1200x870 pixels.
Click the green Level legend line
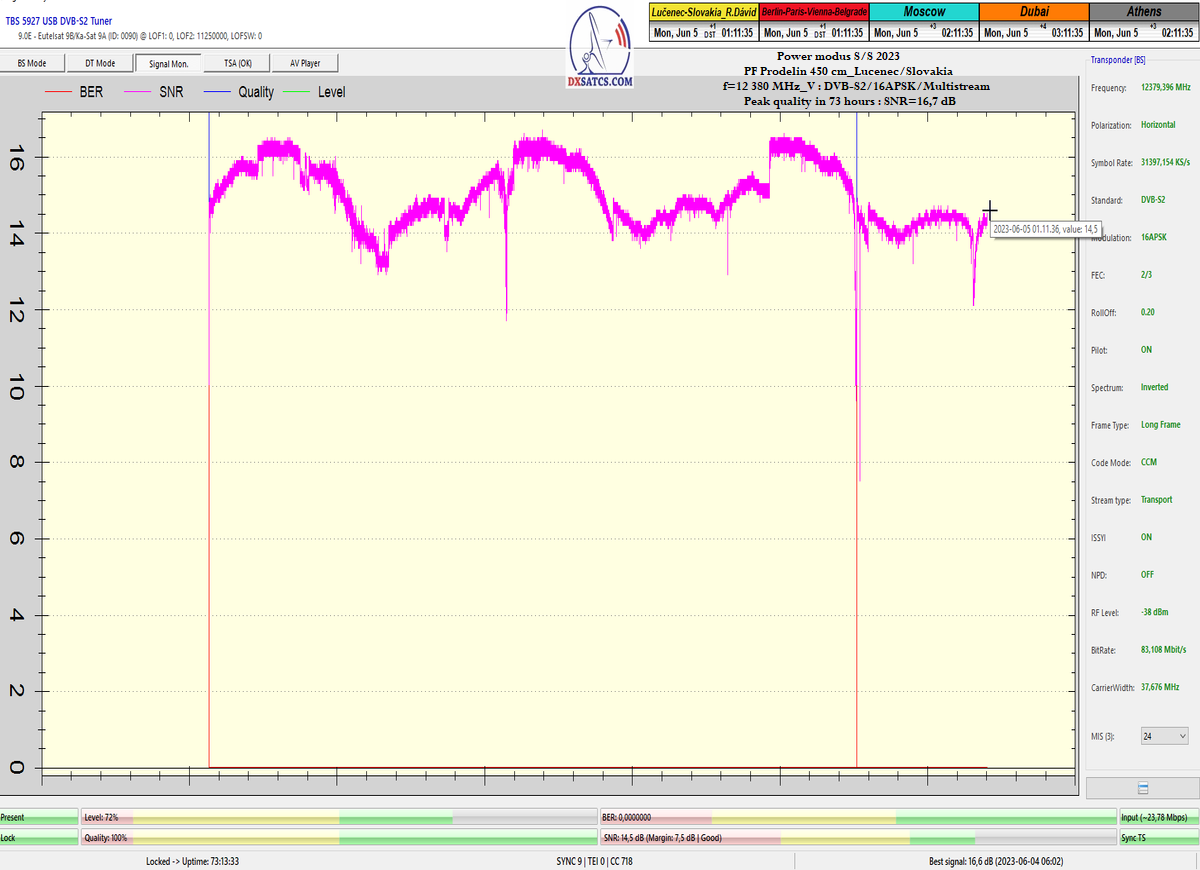pos(297,92)
